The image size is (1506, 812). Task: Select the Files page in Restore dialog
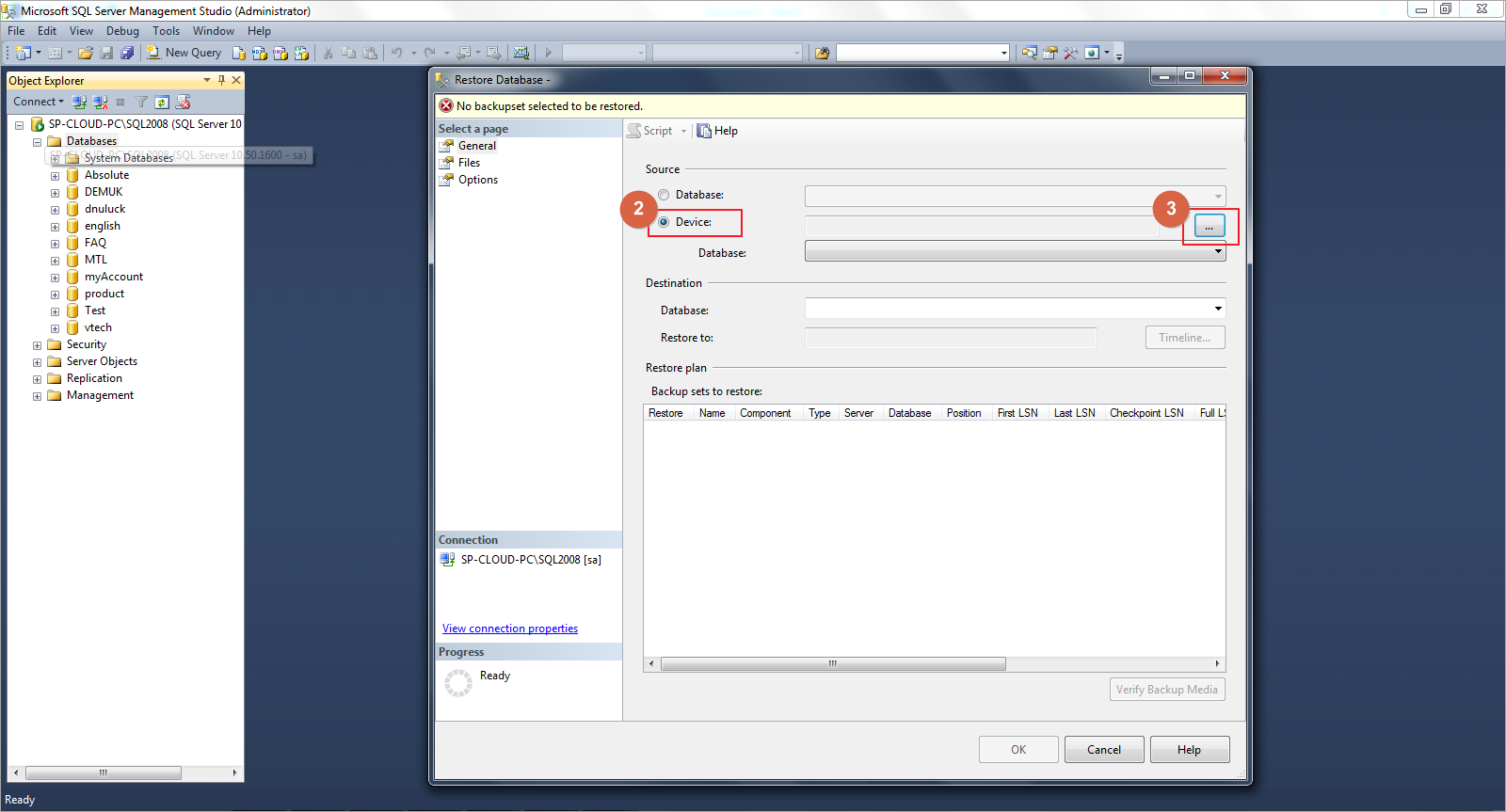click(469, 163)
